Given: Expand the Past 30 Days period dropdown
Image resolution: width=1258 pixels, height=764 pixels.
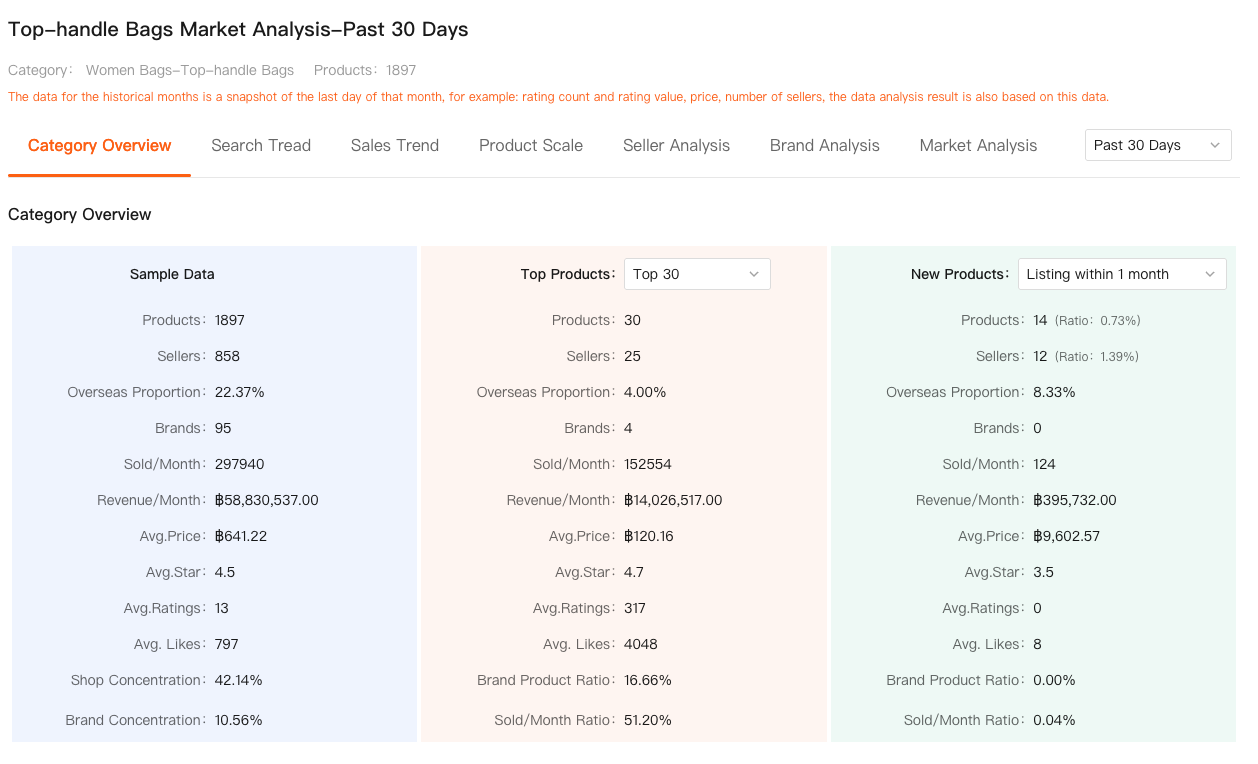Looking at the screenshot, I should click(x=1157, y=145).
